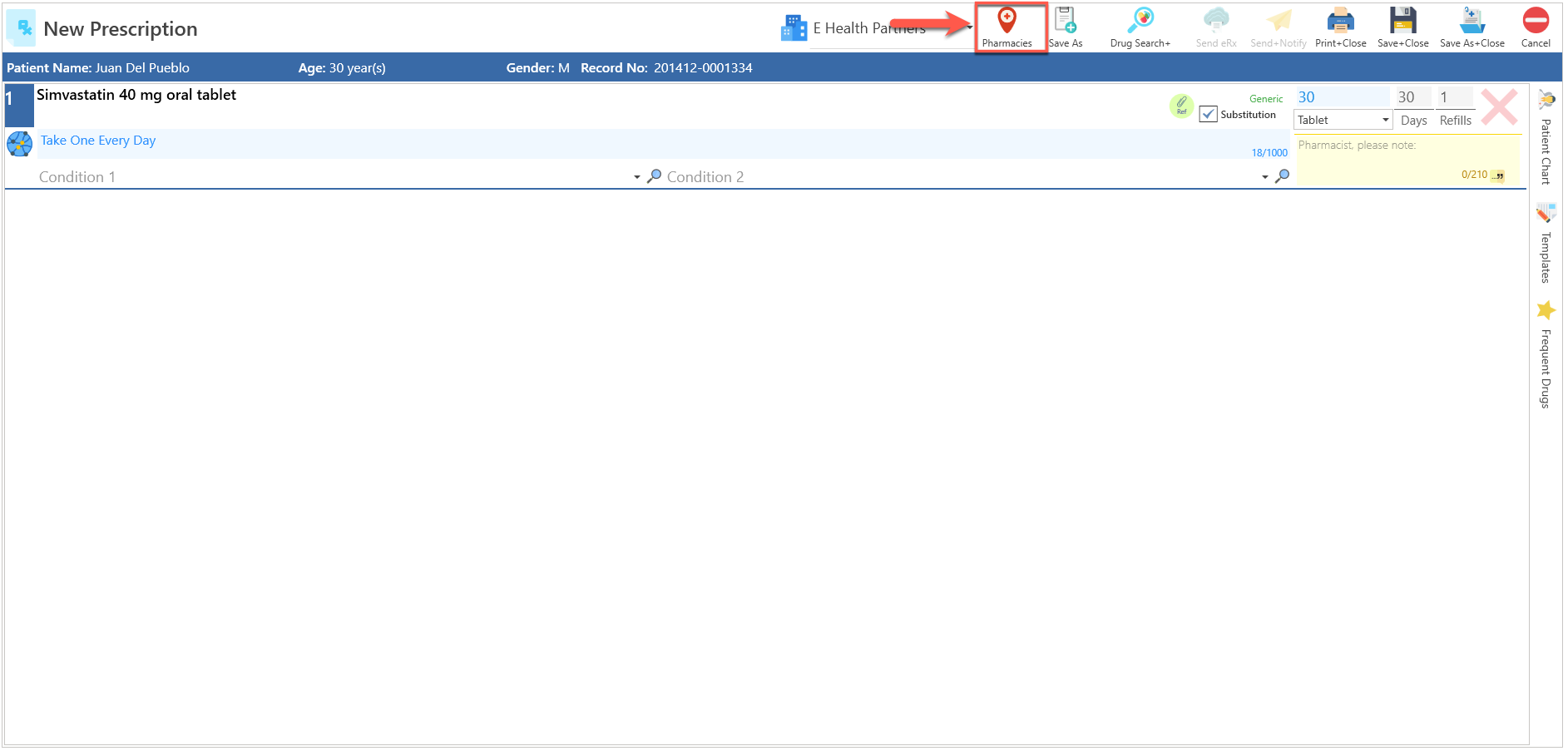This screenshot has width=1568, height=751.
Task: Click the Refills field showing 1
Action: point(1457,97)
